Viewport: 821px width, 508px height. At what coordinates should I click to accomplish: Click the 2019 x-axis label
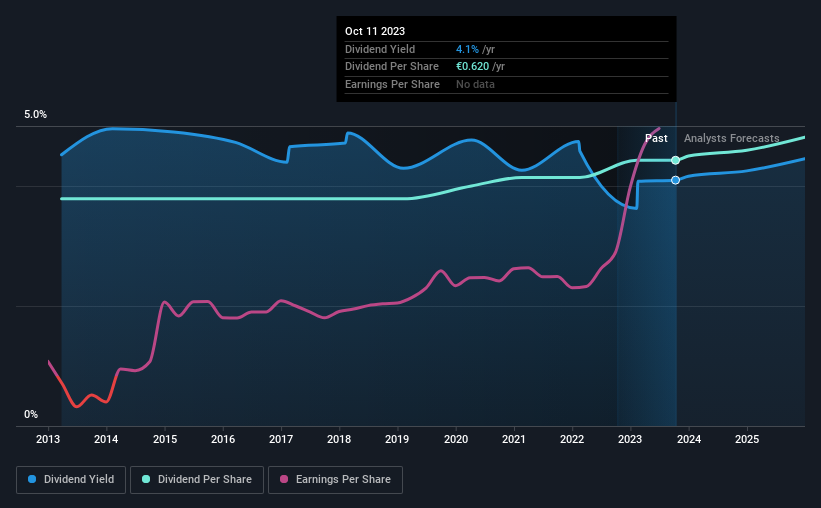pos(397,439)
